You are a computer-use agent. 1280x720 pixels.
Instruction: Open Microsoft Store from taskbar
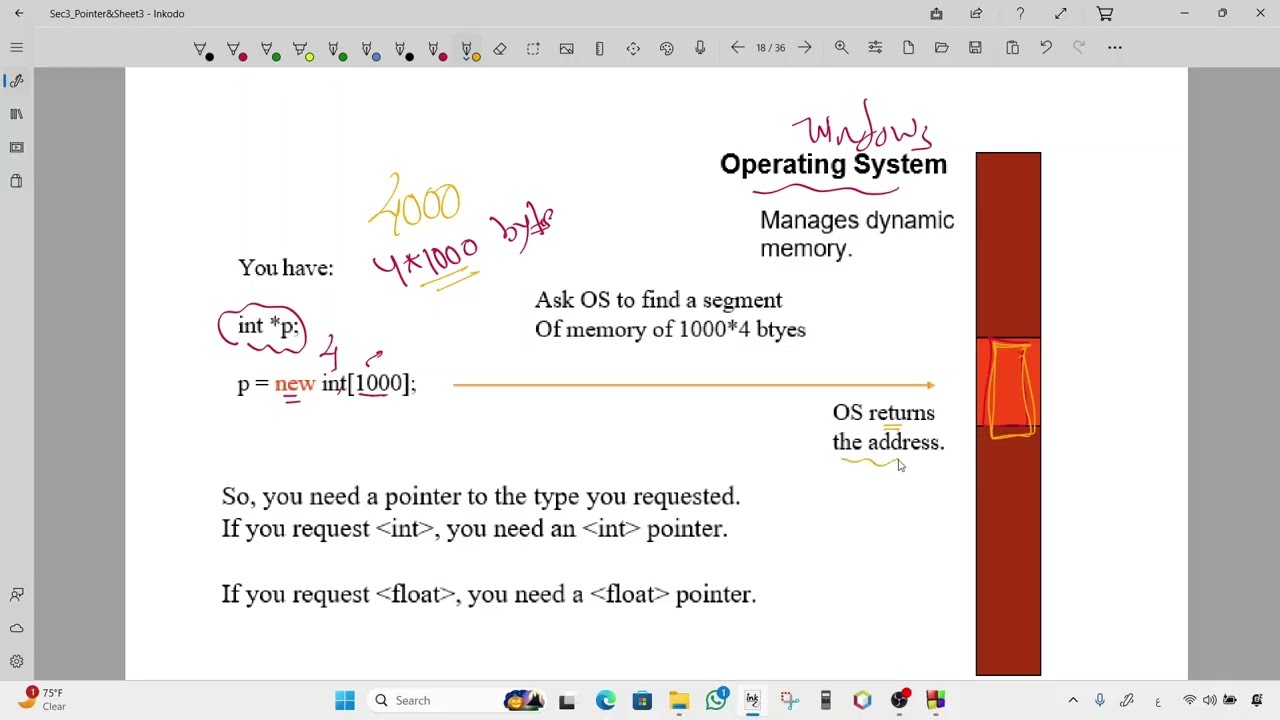[642, 701]
